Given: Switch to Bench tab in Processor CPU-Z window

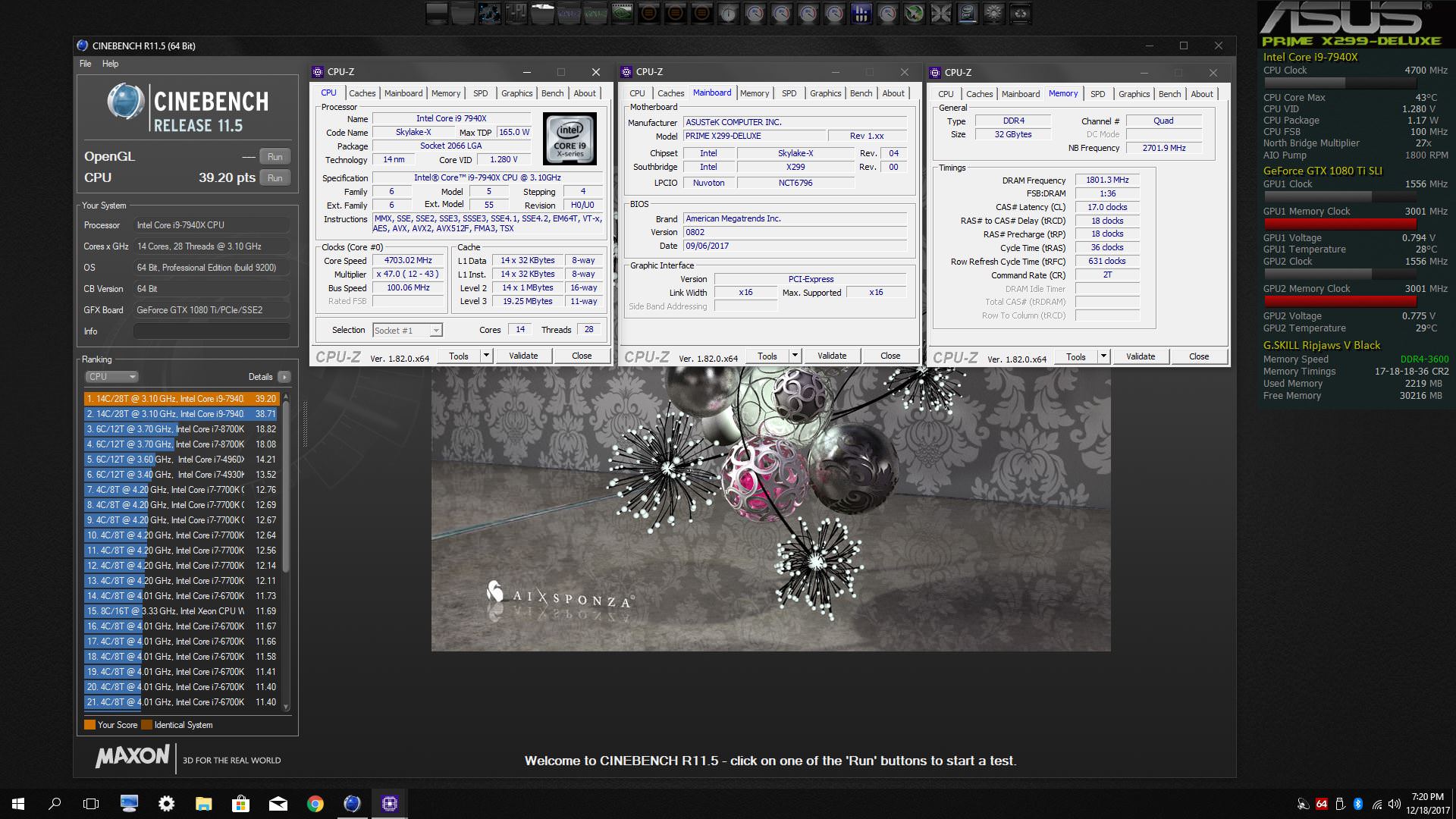Looking at the screenshot, I should 552,93.
